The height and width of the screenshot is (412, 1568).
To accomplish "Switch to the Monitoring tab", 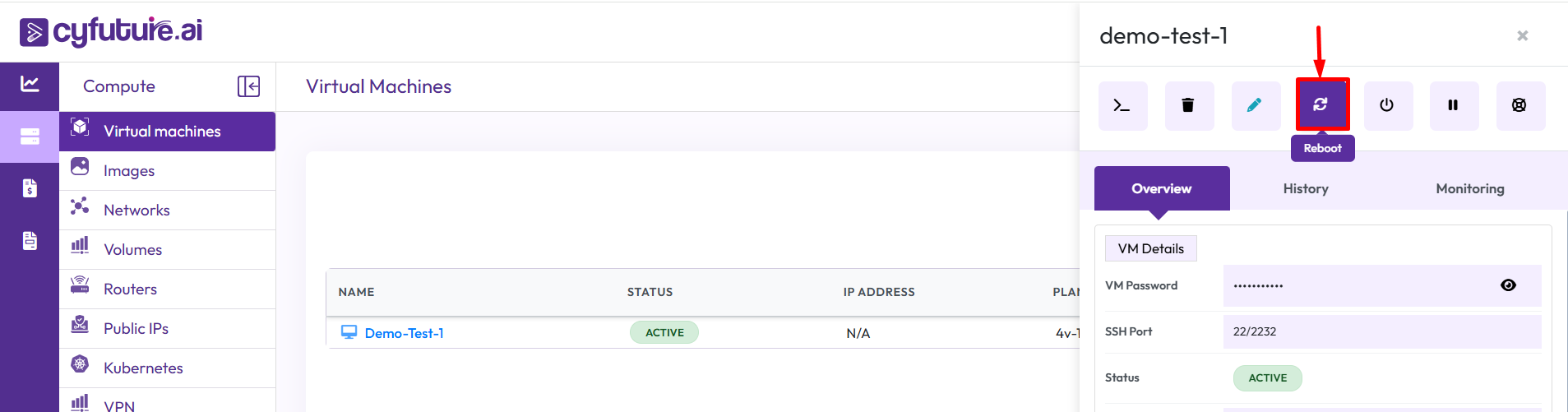I will coord(1469,188).
